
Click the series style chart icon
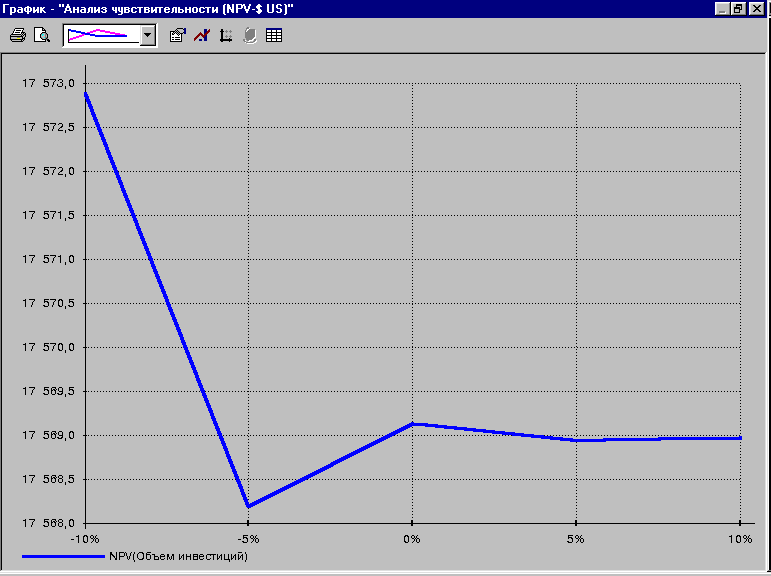202,35
